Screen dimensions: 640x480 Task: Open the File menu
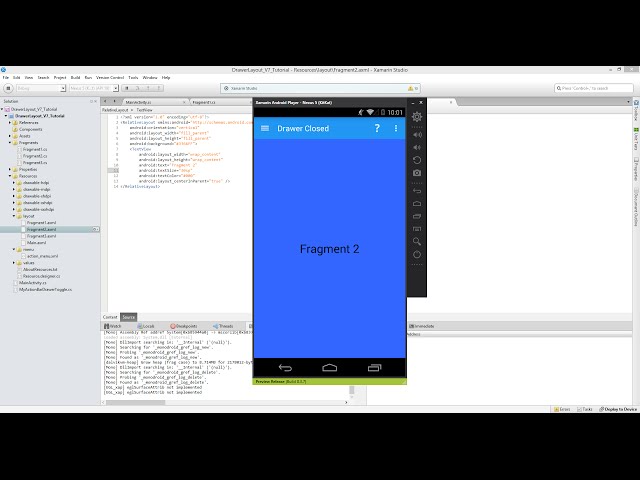tap(6, 78)
